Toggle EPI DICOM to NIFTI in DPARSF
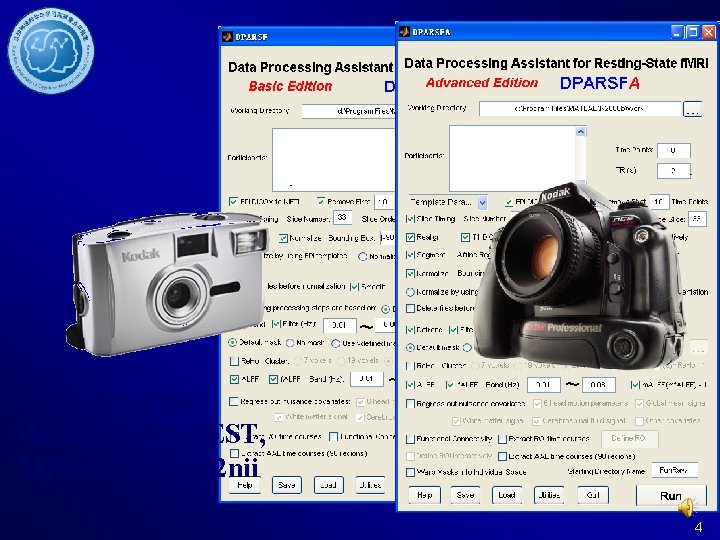720x540 pixels. [x=233, y=202]
